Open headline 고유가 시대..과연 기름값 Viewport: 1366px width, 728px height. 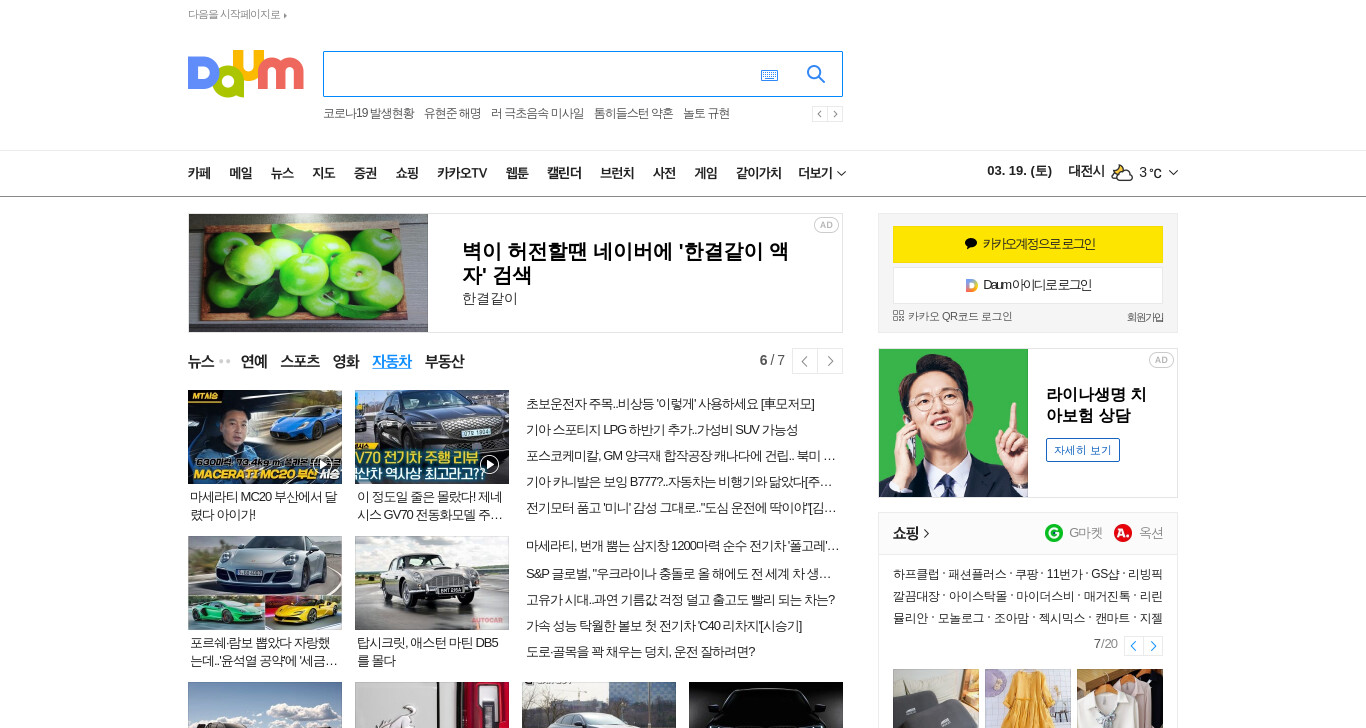point(680,600)
